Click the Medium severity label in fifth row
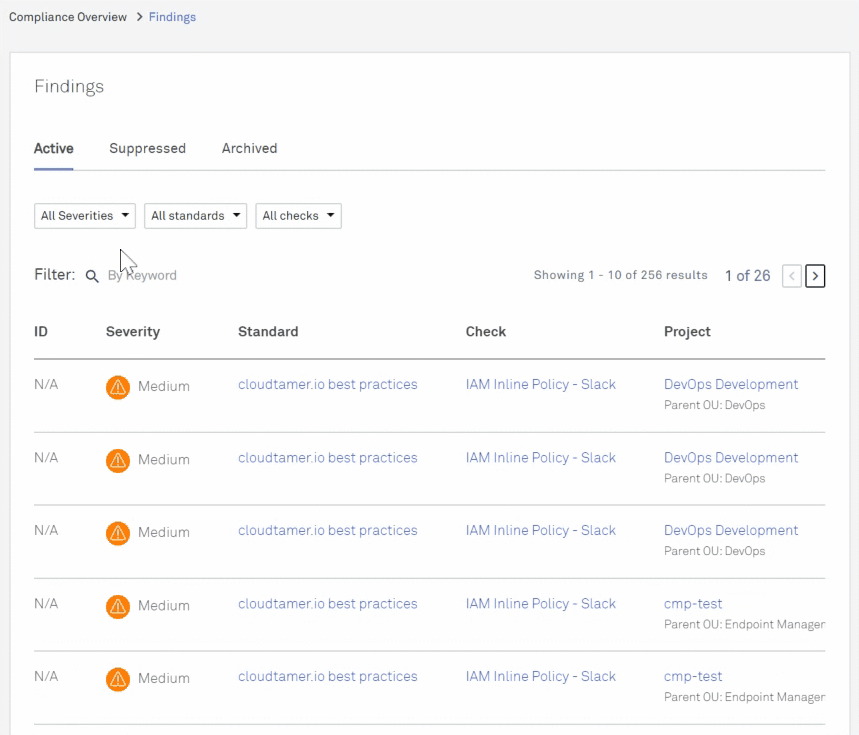Screen dimensions: 859x735 coord(164,679)
